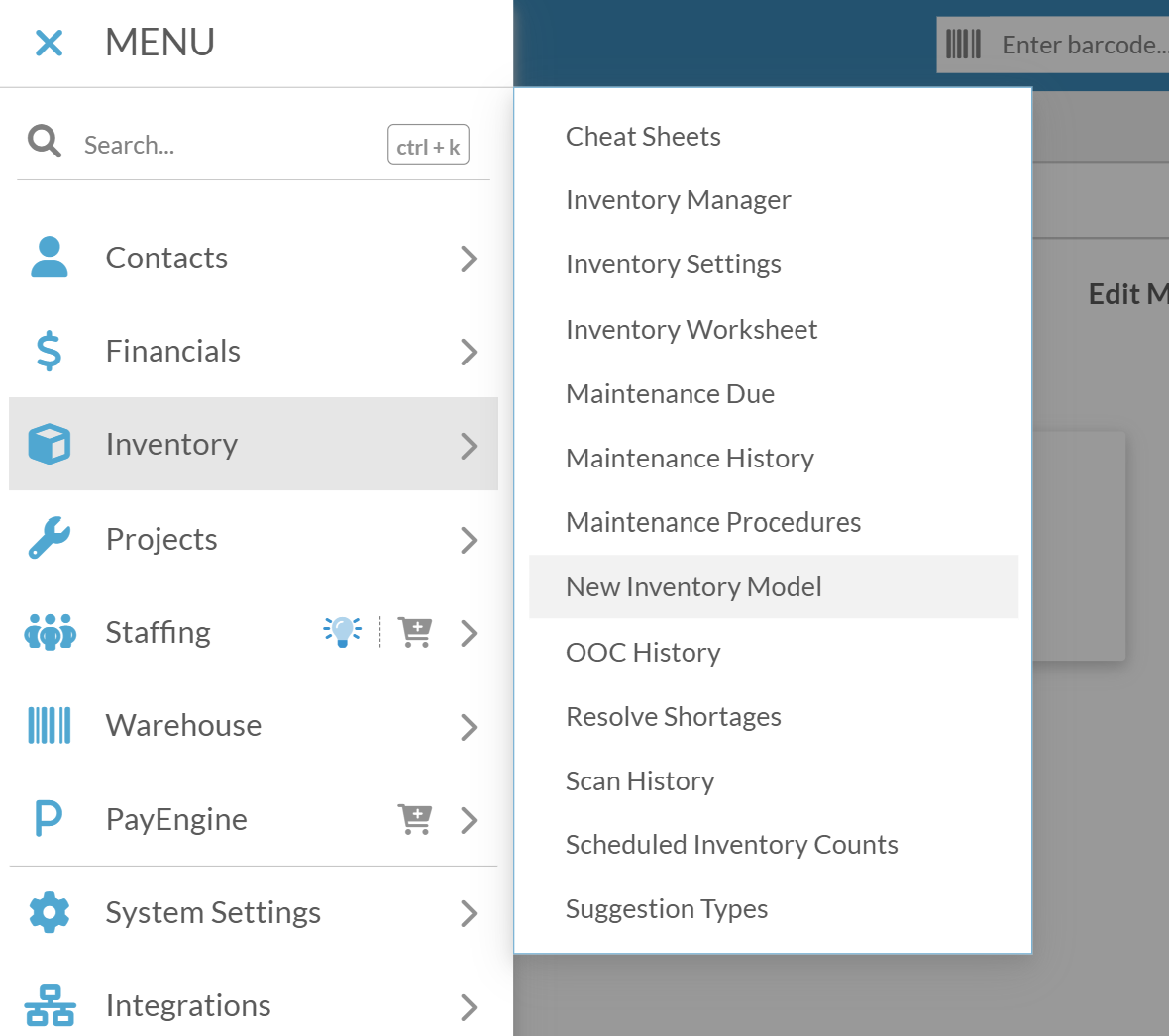
Task: Close the menu with the X icon
Action: (50, 43)
